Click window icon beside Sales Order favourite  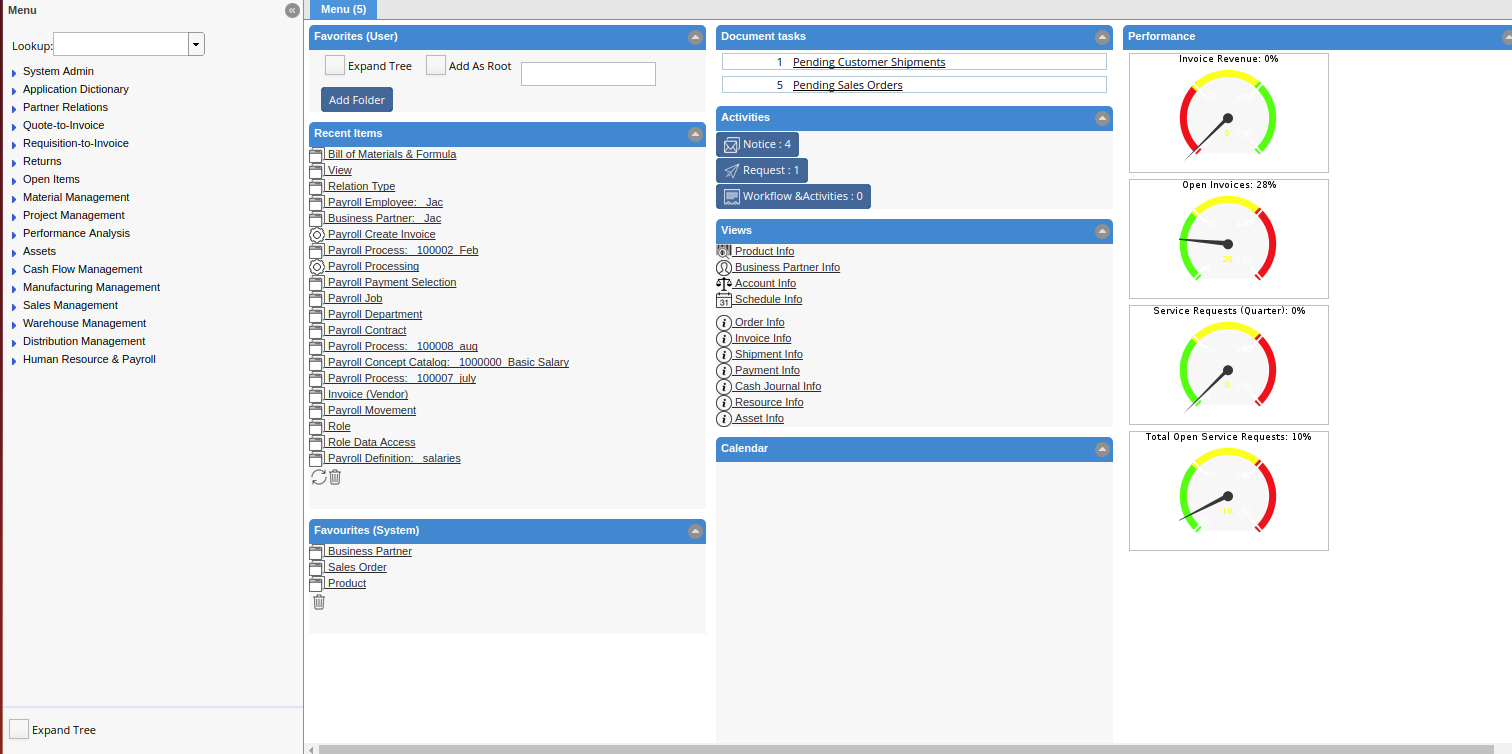pos(317,567)
